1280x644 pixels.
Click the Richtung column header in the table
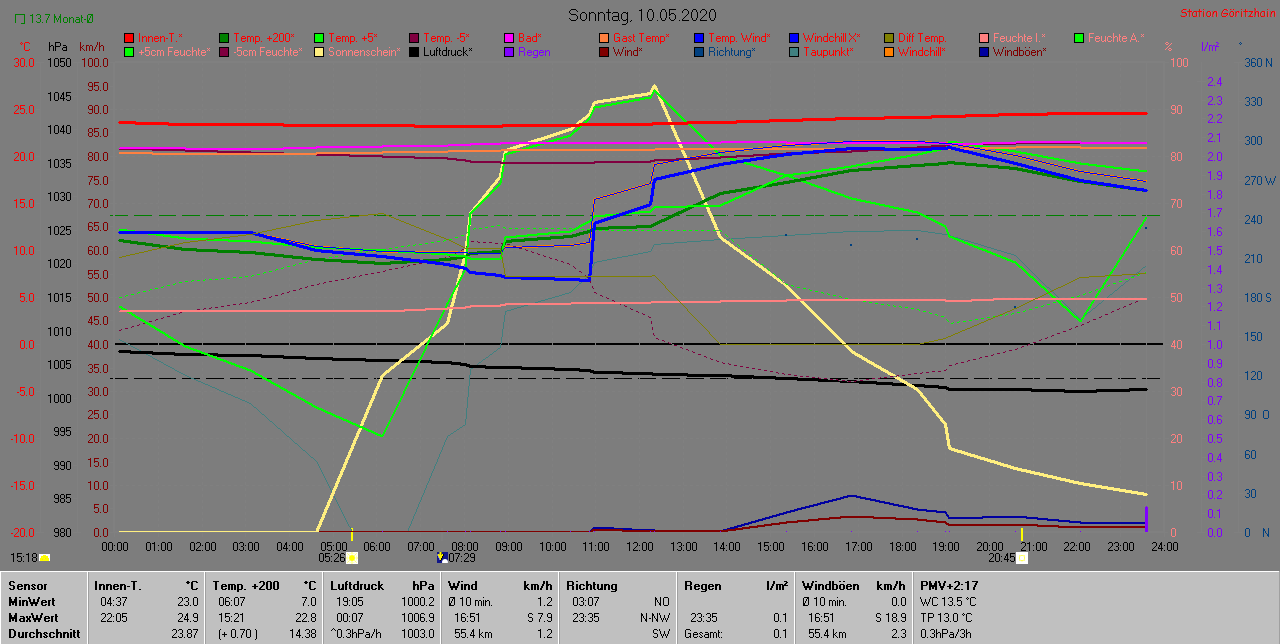[592, 585]
